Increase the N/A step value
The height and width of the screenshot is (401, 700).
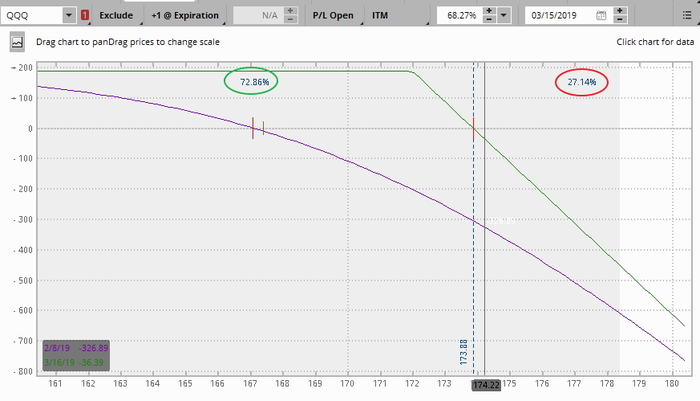290,11
